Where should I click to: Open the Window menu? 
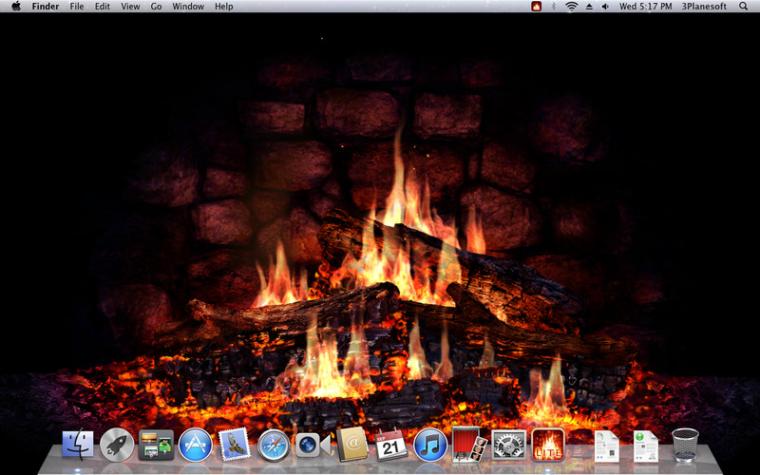188,6
